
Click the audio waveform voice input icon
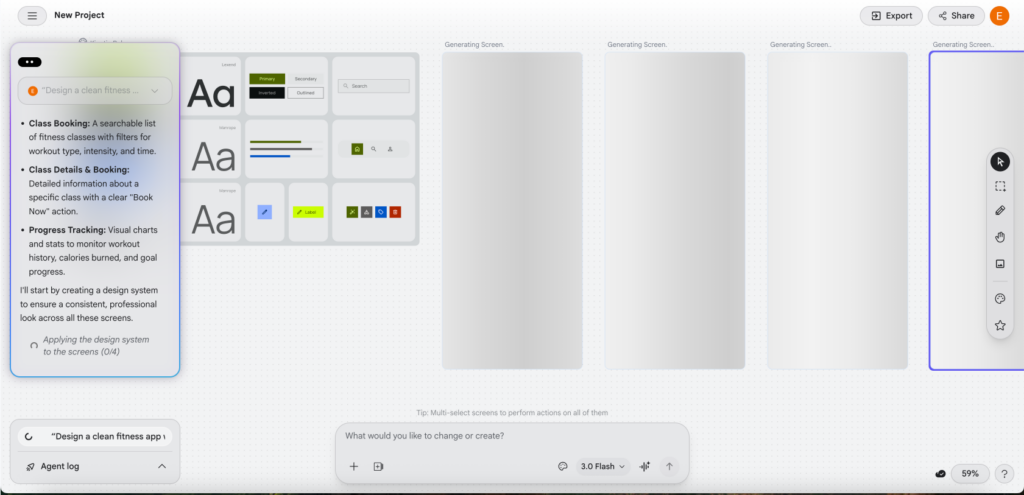point(645,466)
